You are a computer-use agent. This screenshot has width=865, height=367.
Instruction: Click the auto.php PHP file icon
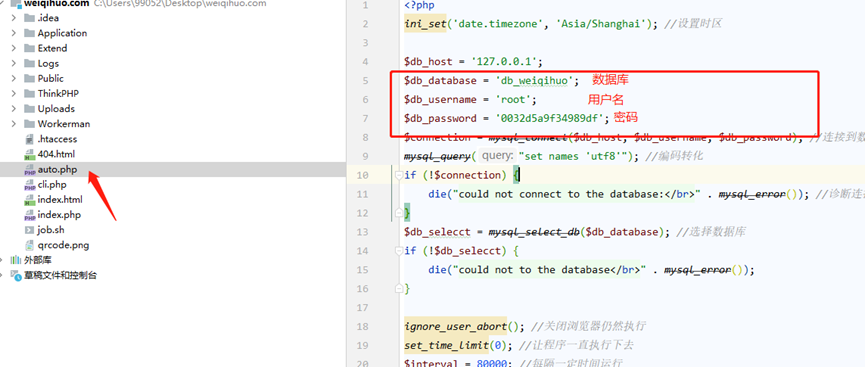tap(30, 169)
